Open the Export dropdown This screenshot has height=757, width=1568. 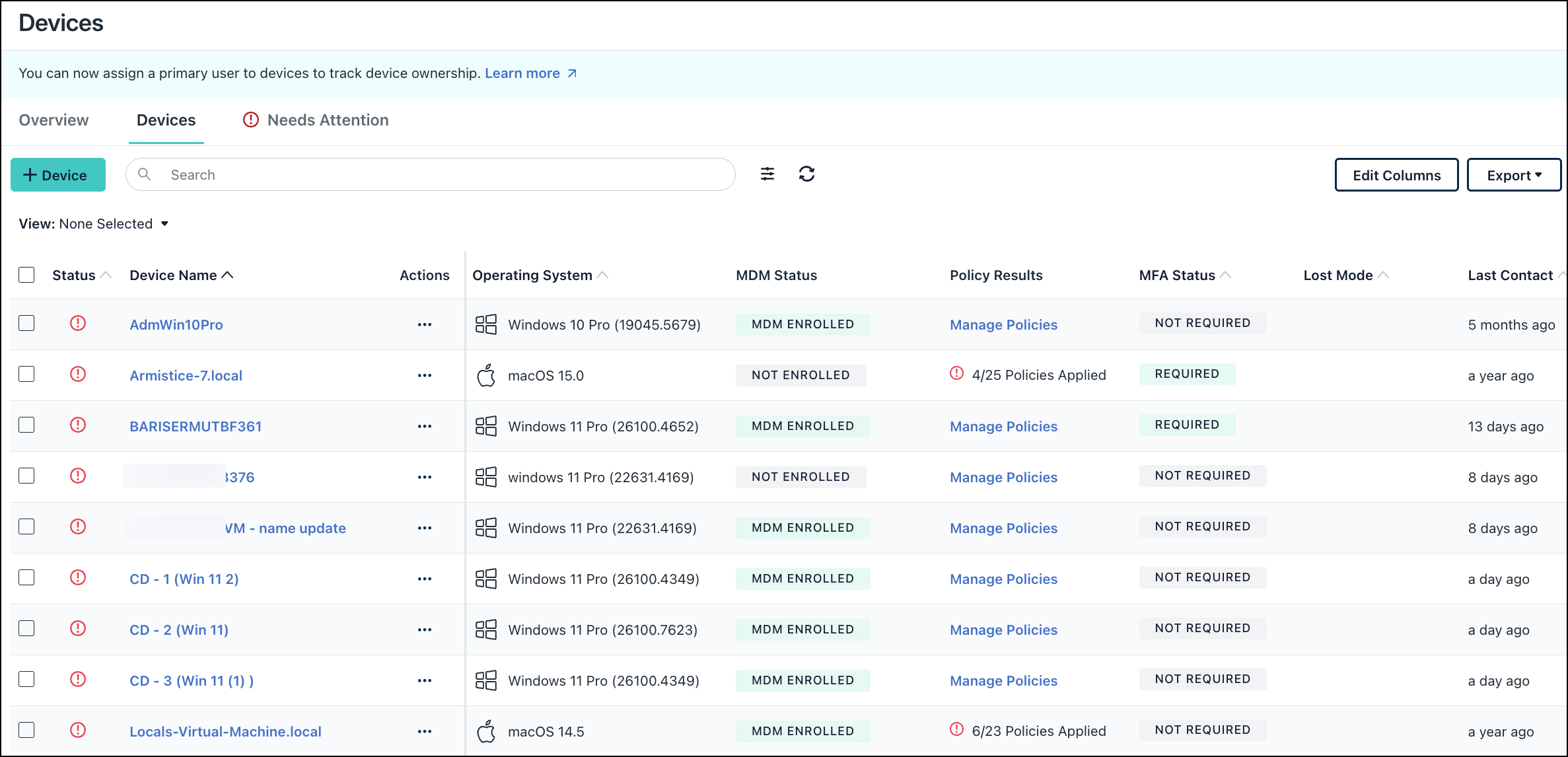tap(1514, 174)
